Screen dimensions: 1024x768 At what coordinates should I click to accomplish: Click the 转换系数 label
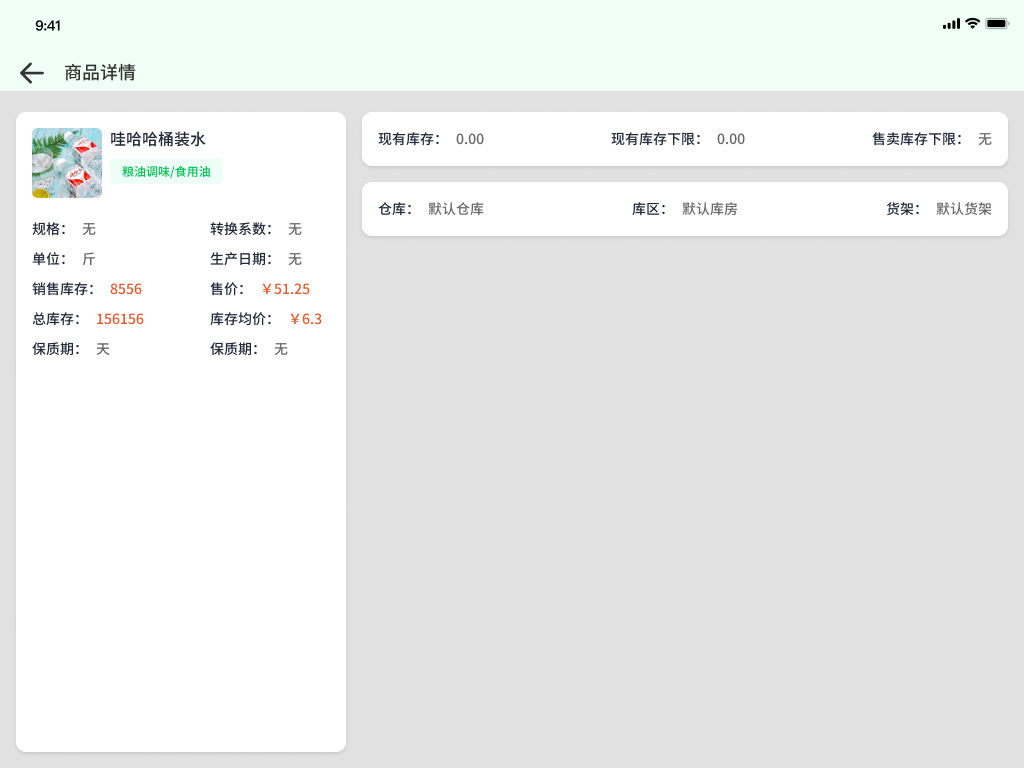241,229
